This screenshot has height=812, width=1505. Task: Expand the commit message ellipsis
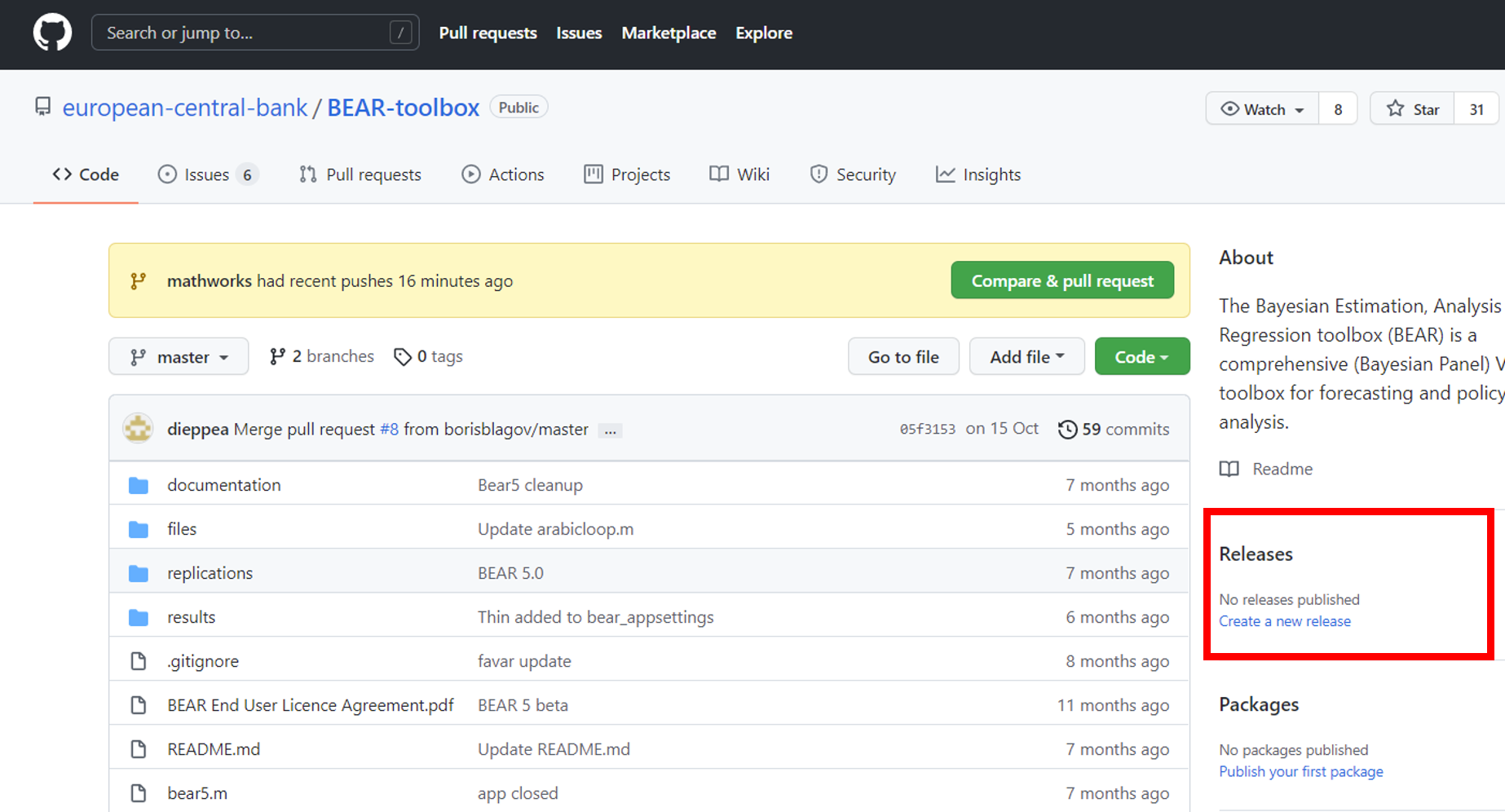pos(610,430)
